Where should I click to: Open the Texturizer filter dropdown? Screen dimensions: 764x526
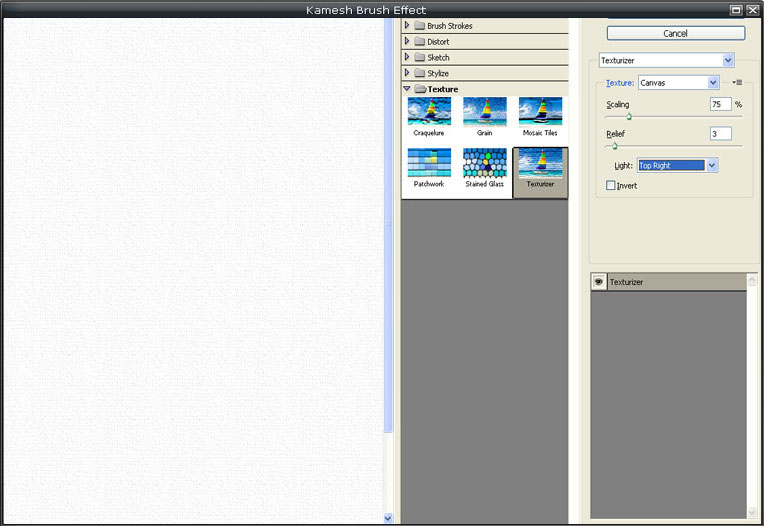(728, 60)
